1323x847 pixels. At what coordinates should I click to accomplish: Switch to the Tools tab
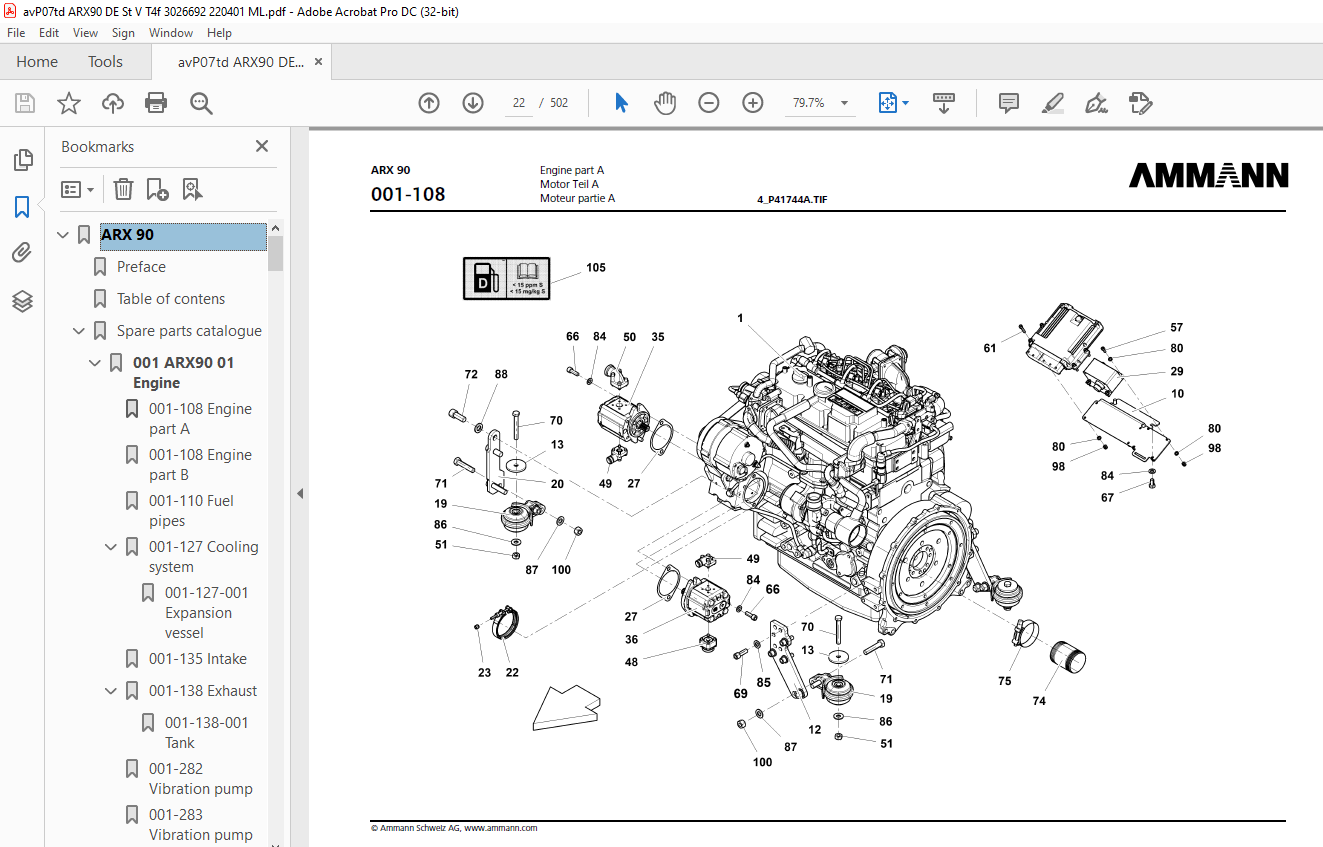click(105, 62)
